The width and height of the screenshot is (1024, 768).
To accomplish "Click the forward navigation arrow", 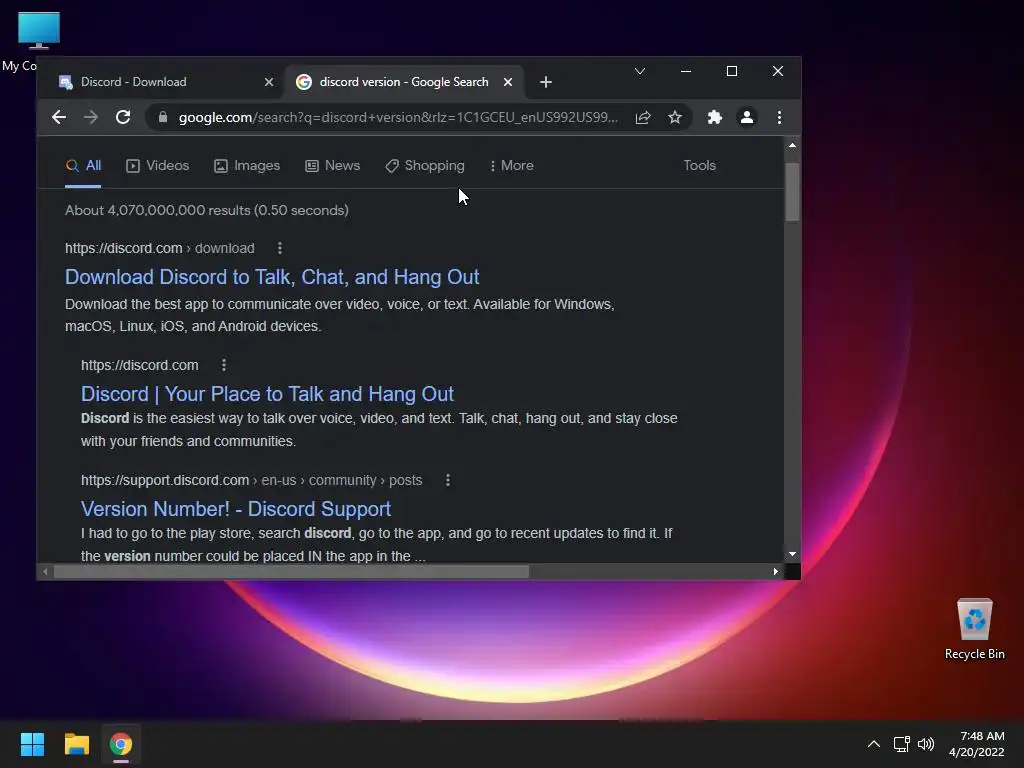I will 91,117.
